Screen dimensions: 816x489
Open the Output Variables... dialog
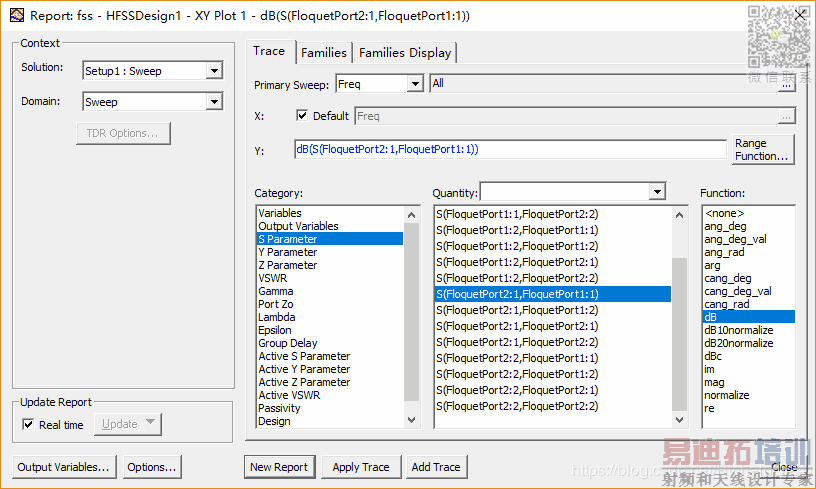tap(63, 467)
